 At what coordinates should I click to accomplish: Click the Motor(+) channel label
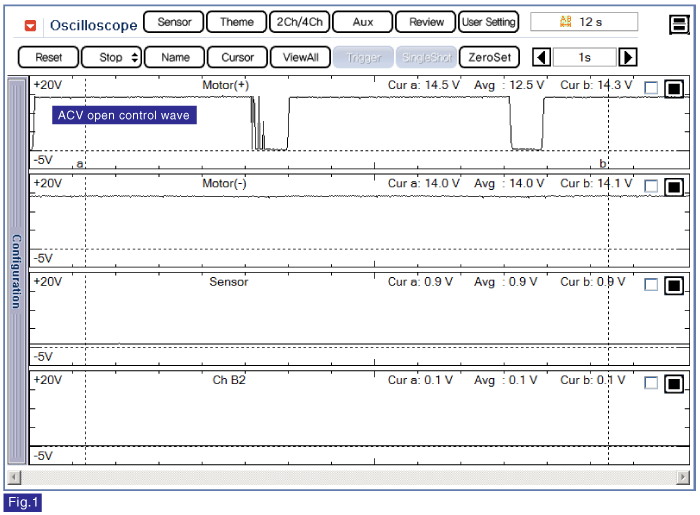pyautogui.click(x=225, y=85)
